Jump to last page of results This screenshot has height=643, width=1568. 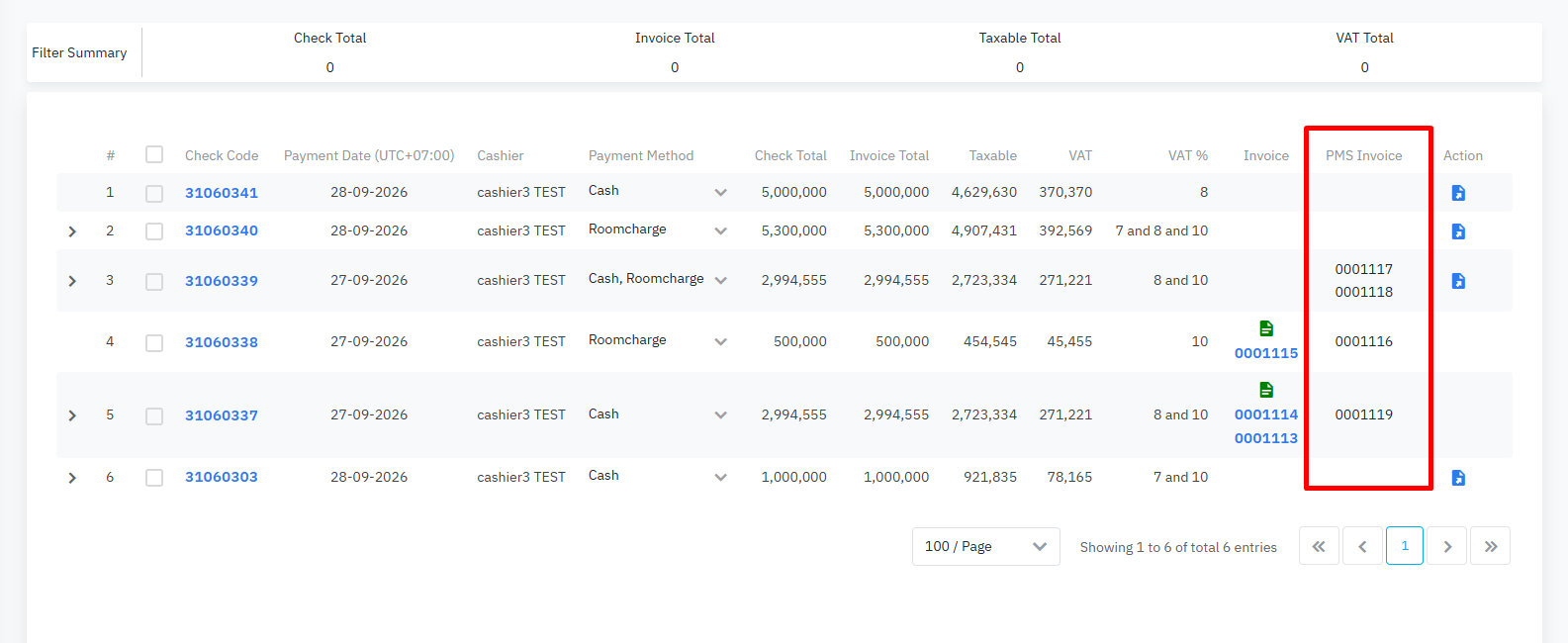pos(1491,546)
